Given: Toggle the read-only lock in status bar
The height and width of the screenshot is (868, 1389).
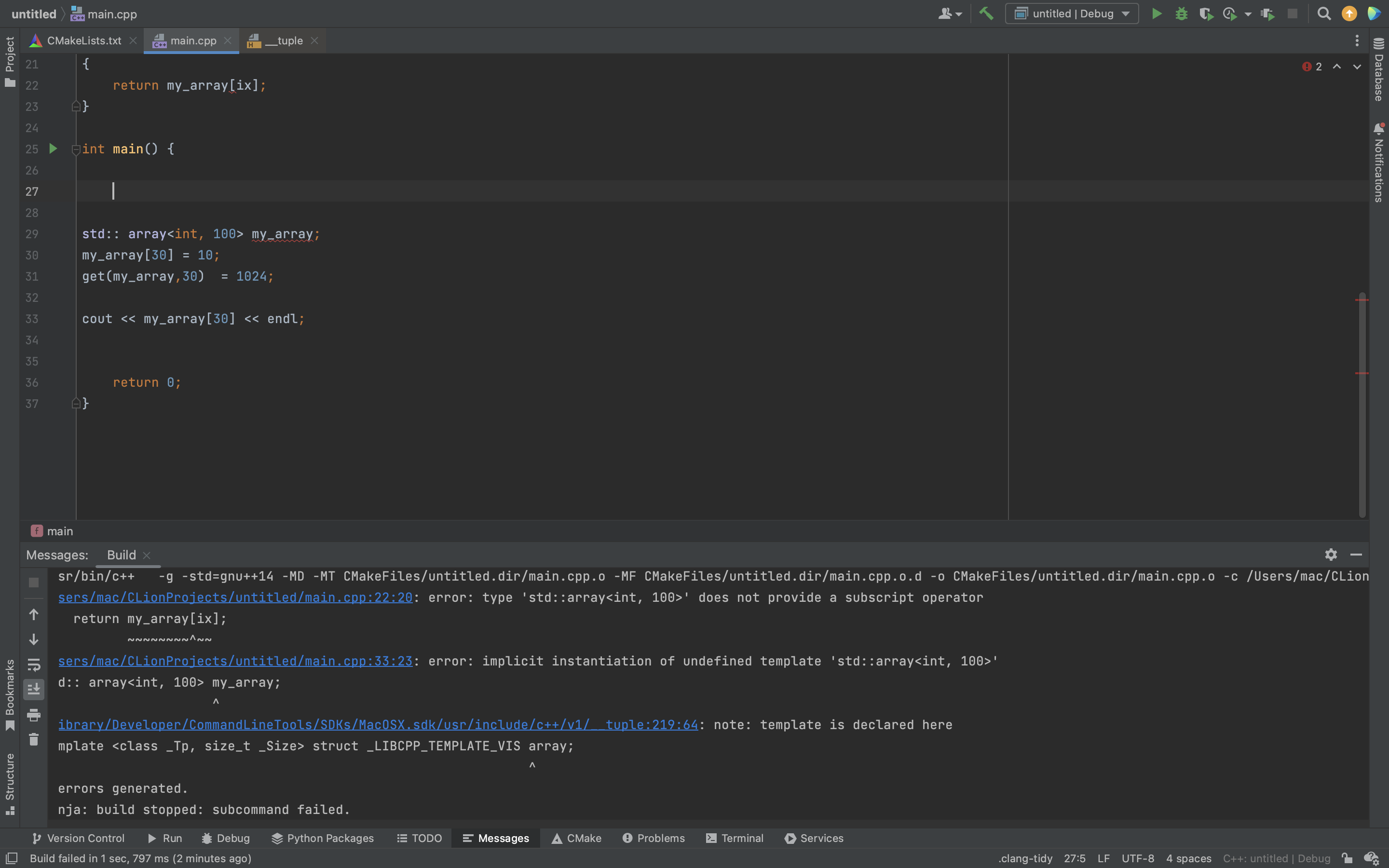Looking at the screenshot, I should 1347,858.
